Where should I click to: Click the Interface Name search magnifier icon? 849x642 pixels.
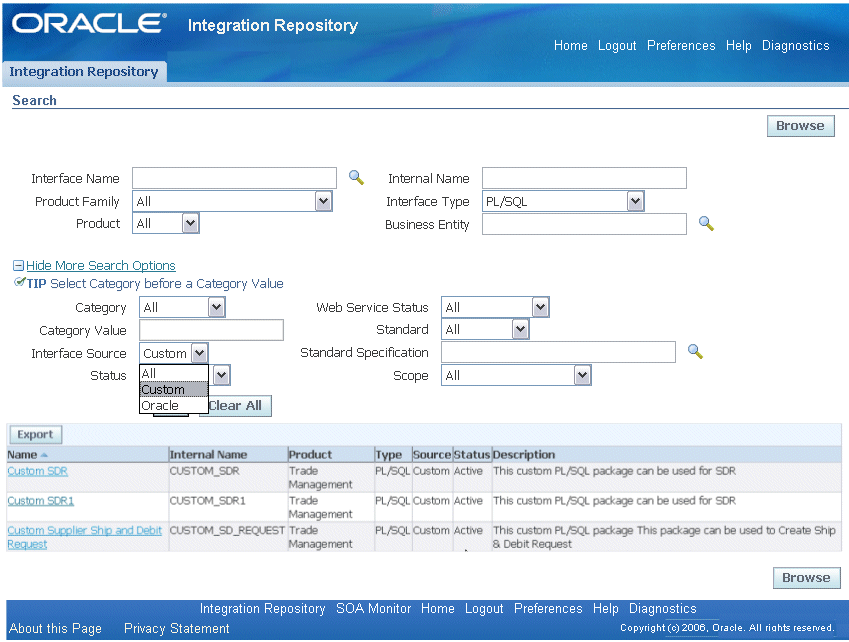click(x=356, y=178)
